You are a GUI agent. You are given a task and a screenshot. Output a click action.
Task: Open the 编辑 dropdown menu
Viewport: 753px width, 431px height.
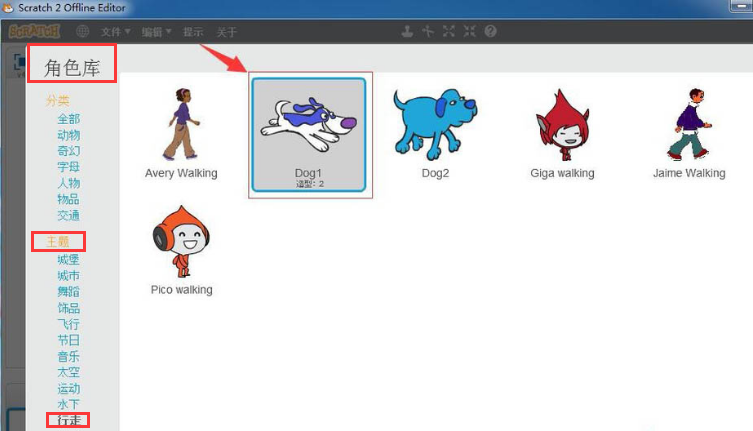[x=156, y=32]
